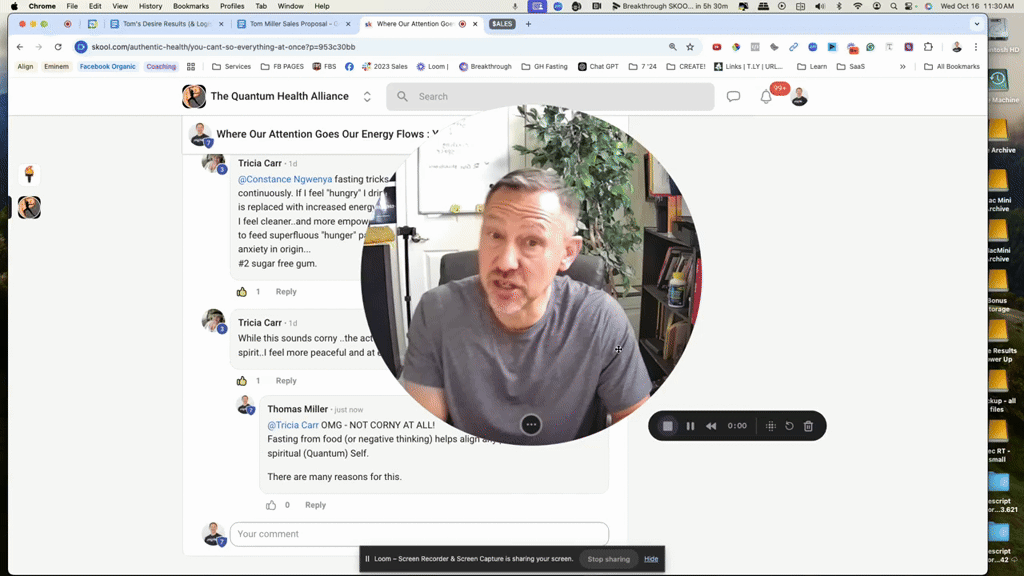1024x576 pixels.
Task: Open a new tab with plus button
Action: tap(528, 24)
